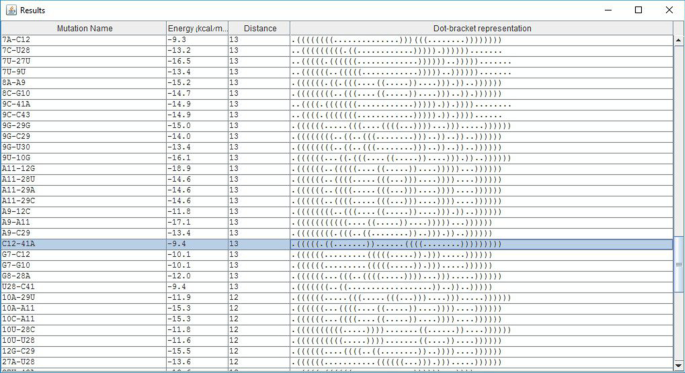Select the 8C-G10 mutation row
This screenshot has width=685, height=373.
(337, 93)
